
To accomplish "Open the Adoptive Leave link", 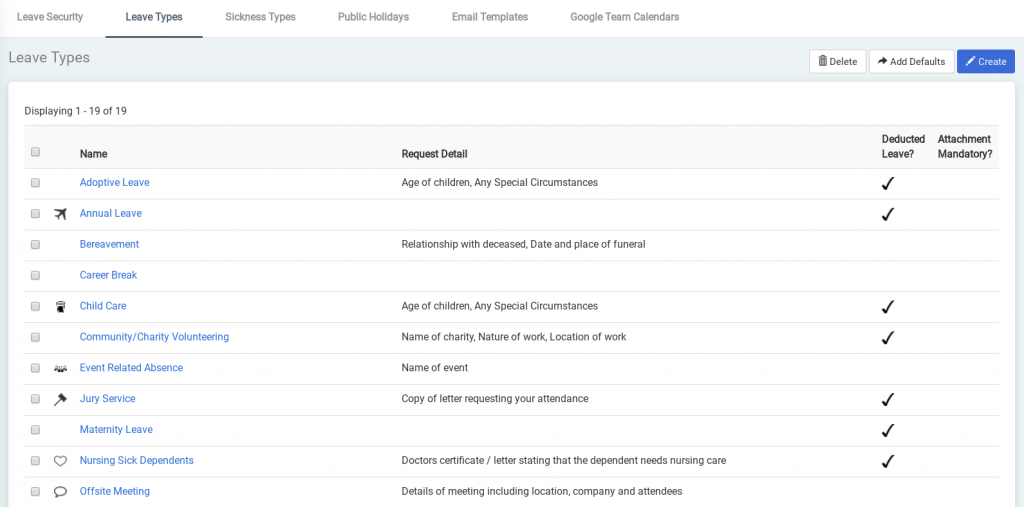I will tap(114, 183).
